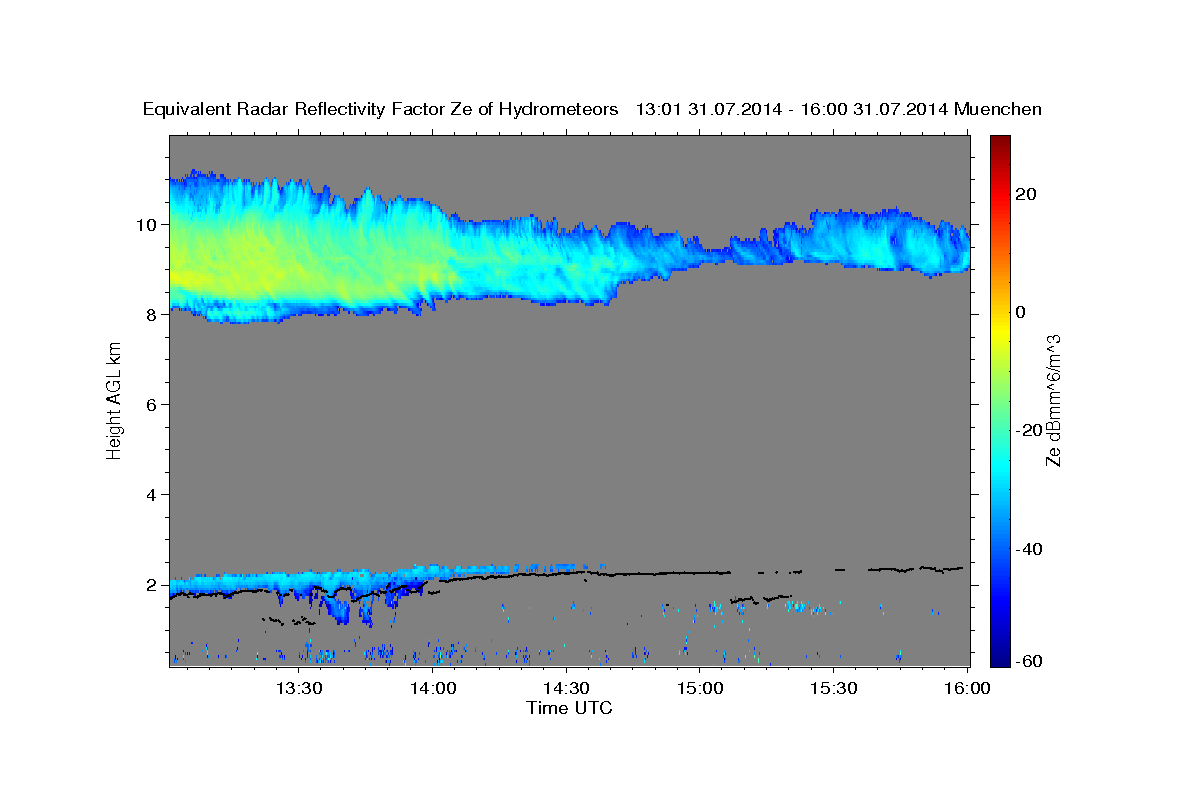Click the 'Height AGL km' axis label
The height and width of the screenshot is (800, 1200).
pos(115,400)
